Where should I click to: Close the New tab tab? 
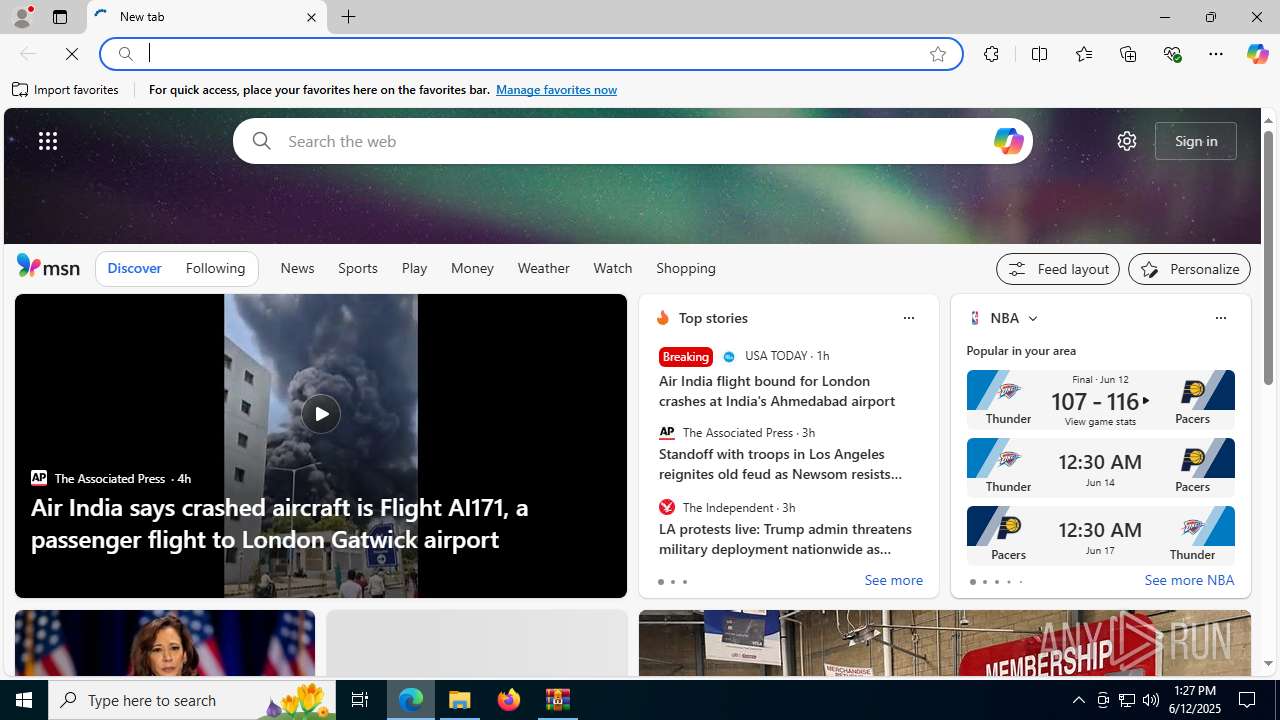coord(311,17)
